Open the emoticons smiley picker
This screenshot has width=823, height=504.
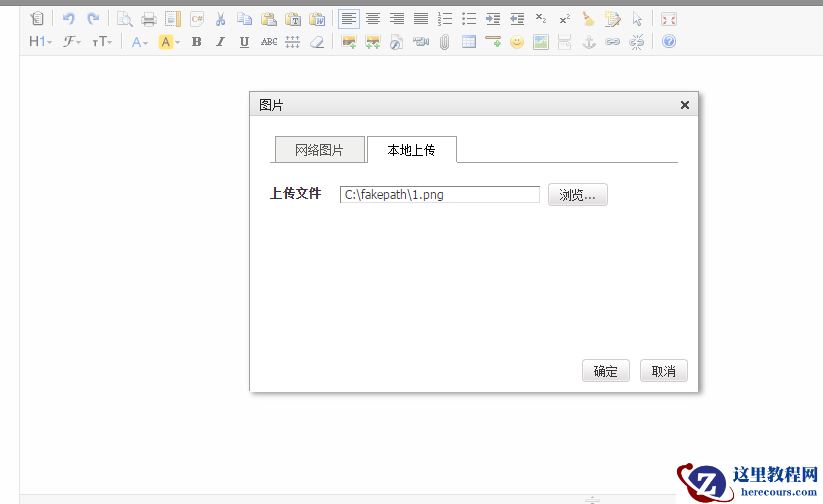click(x=517, y=41)
